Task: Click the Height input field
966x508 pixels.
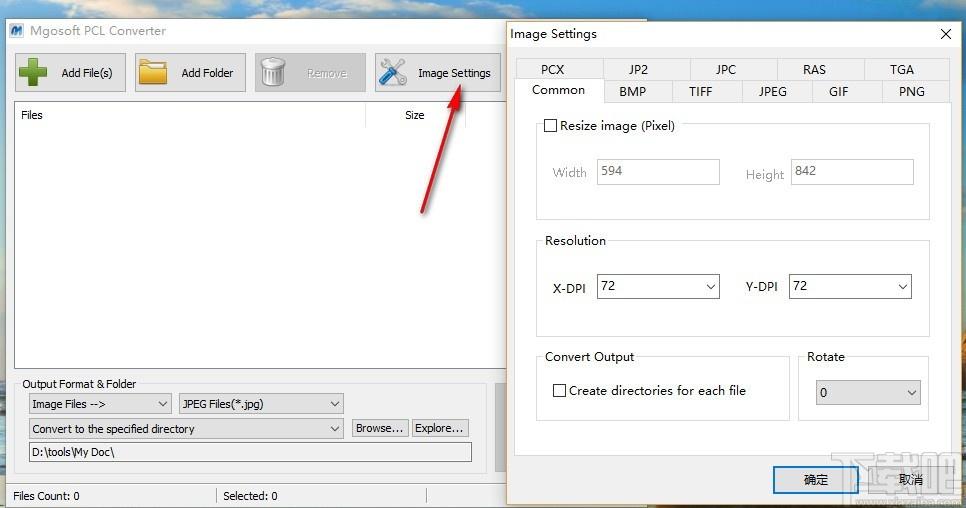Action: click(x=852, y=172)
